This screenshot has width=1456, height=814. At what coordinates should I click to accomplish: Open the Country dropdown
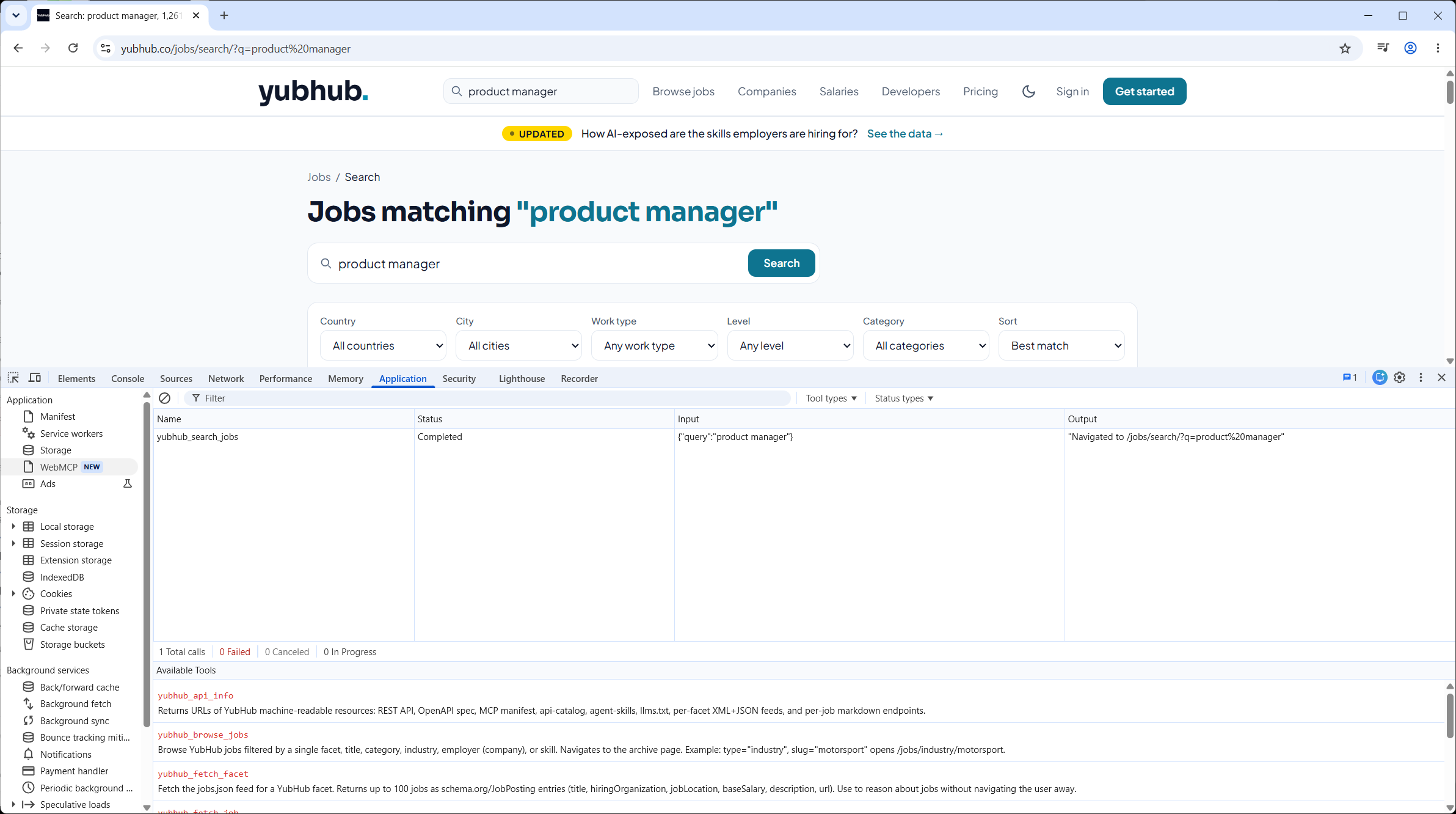tap(383, 346)
